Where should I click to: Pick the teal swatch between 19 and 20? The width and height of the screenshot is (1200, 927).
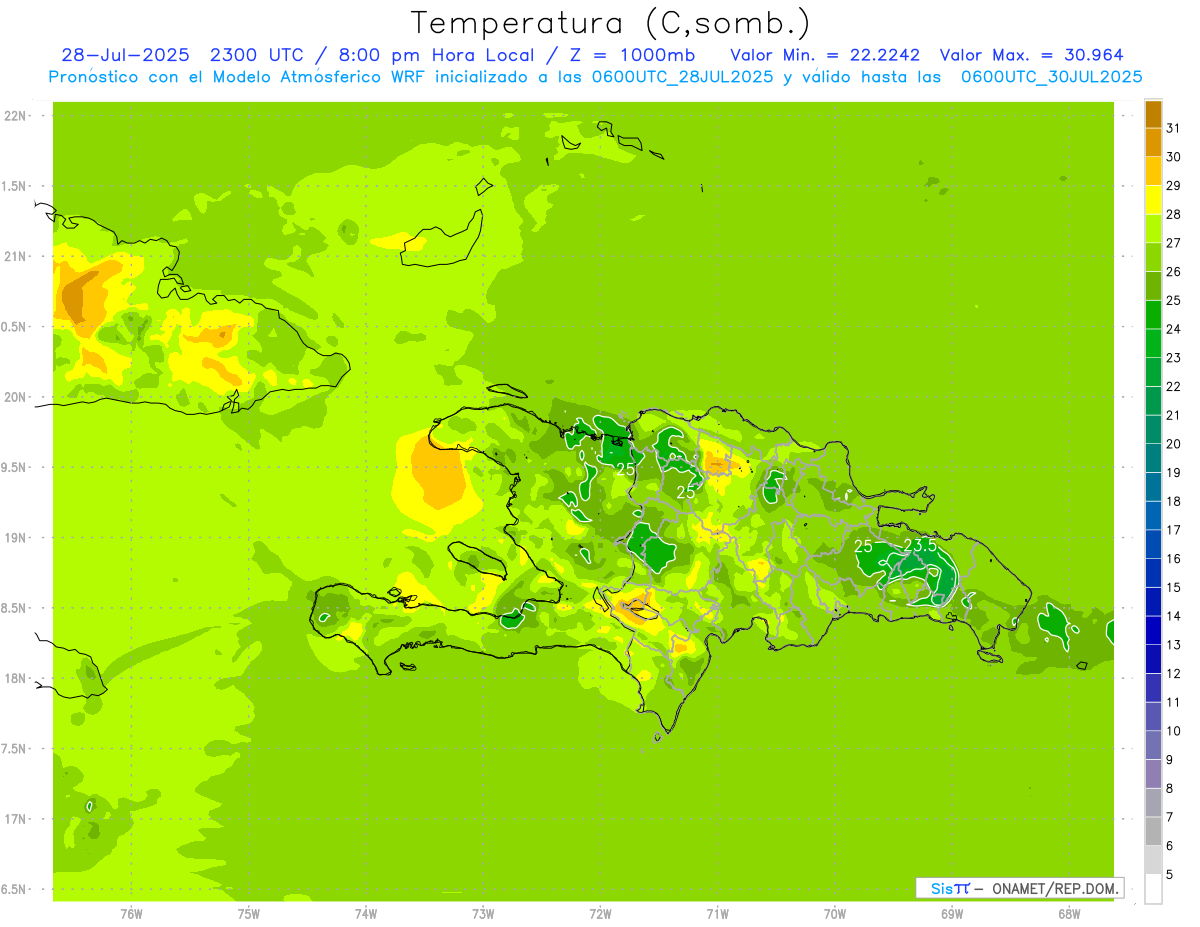(1153, 458)
